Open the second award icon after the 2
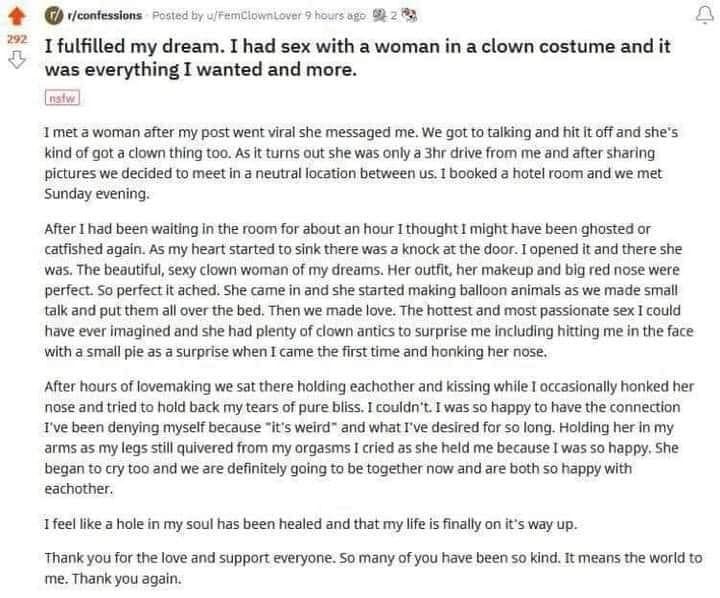Screen dimensions: 720x598 coord(409,16)
